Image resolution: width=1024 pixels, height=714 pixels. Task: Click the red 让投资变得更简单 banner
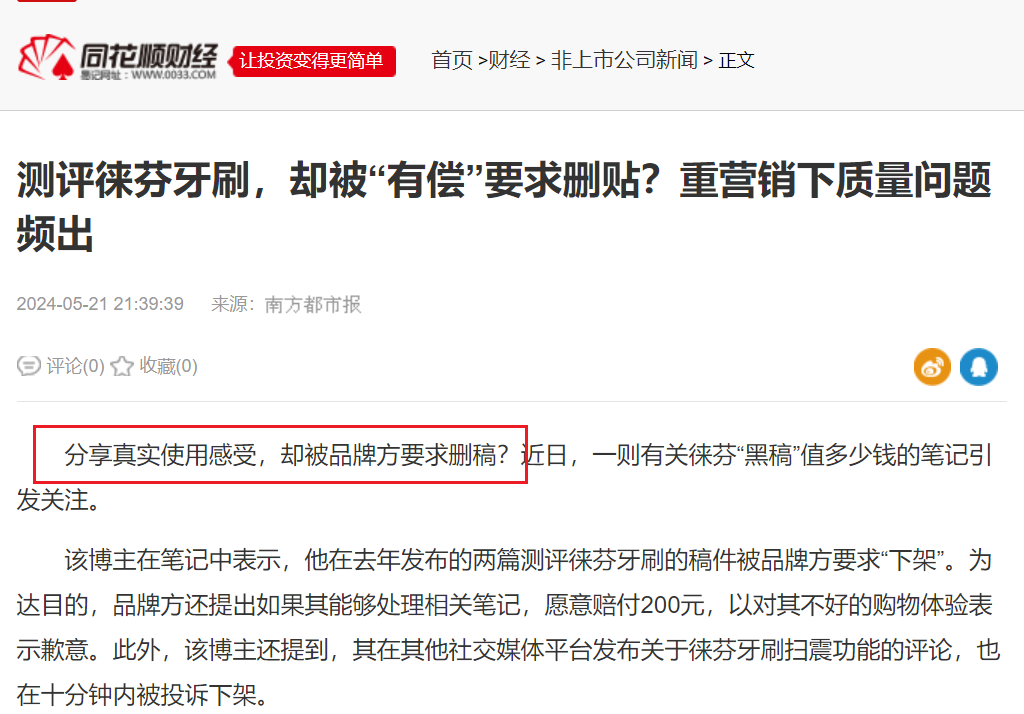[312, 61]
